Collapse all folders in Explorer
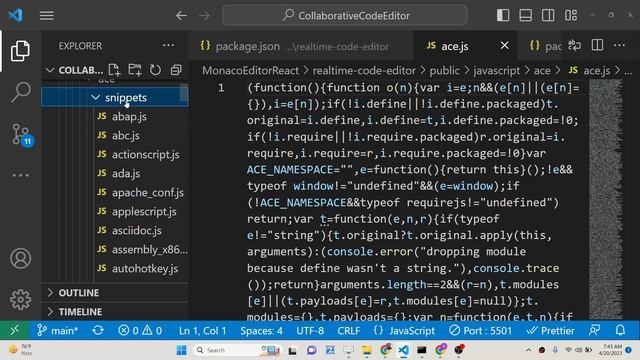 point(176,70)
